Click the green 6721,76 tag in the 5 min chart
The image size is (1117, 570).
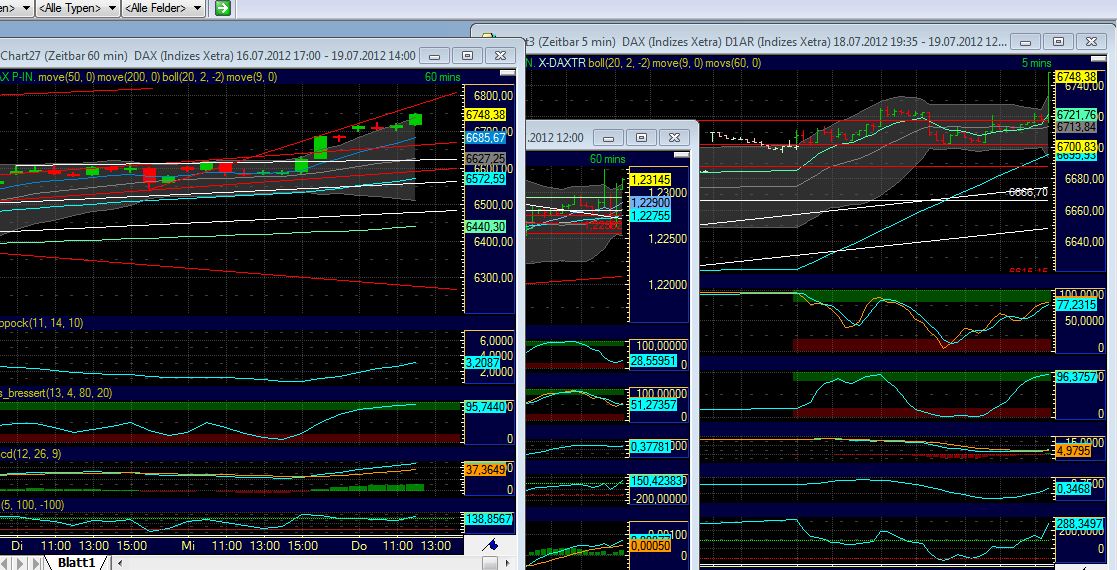pos(1076,115)
